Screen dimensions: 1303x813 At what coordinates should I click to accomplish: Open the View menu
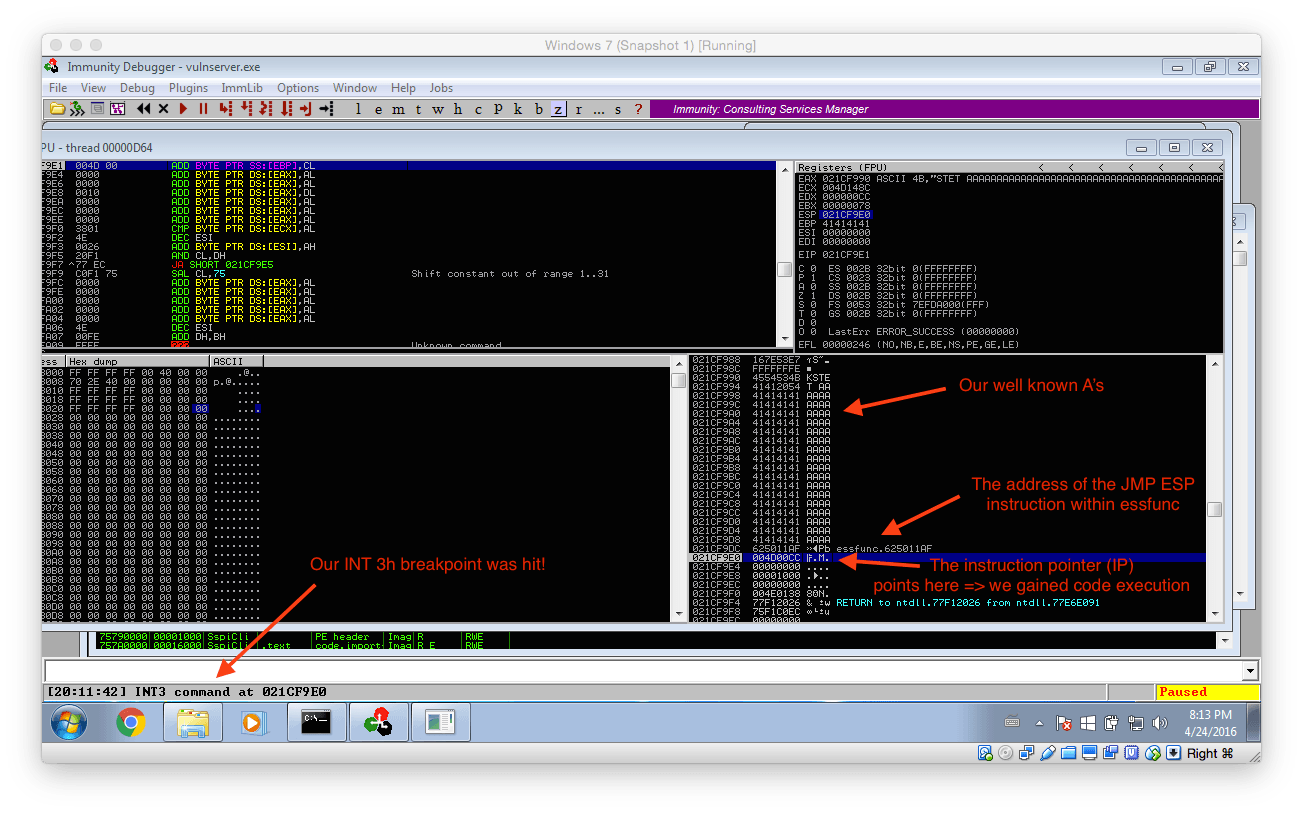[93, 88]
